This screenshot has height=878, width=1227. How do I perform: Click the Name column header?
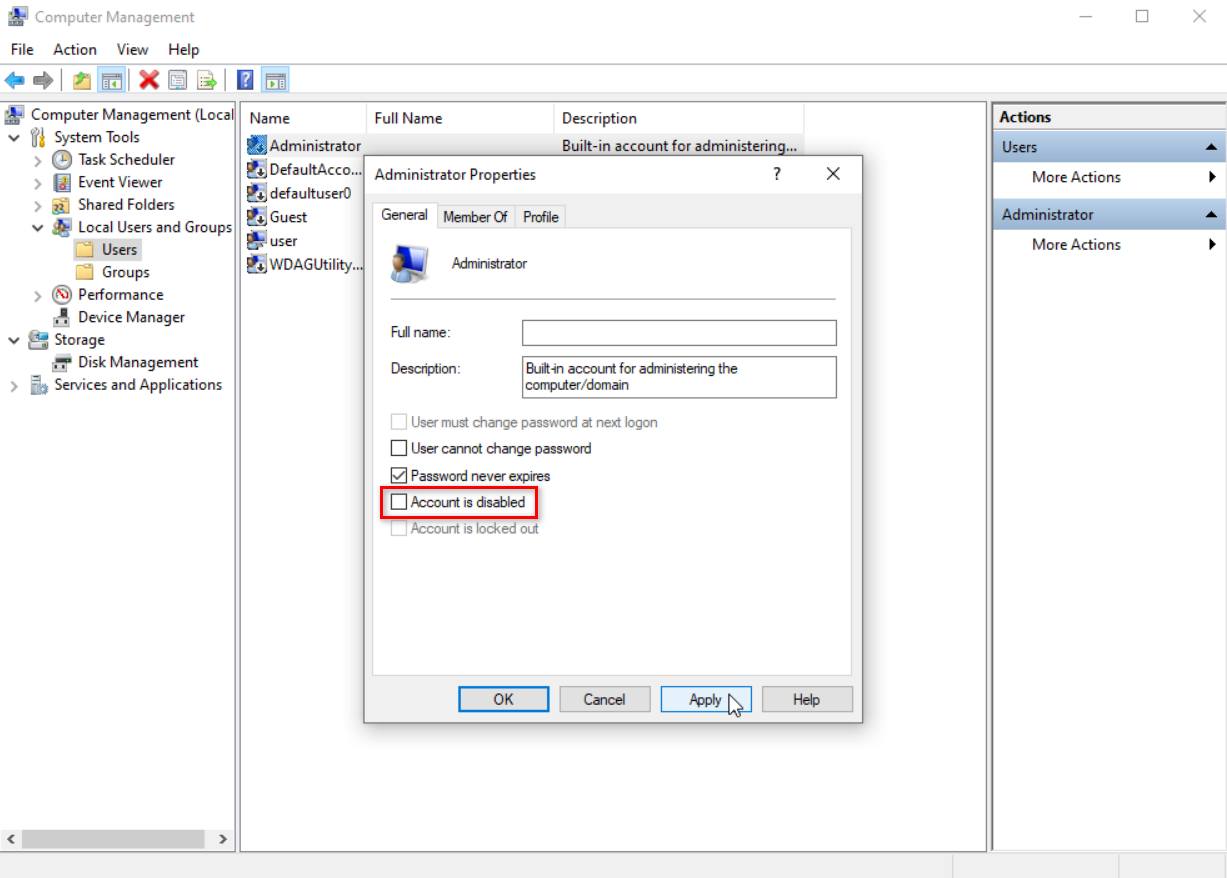point(304,118)
